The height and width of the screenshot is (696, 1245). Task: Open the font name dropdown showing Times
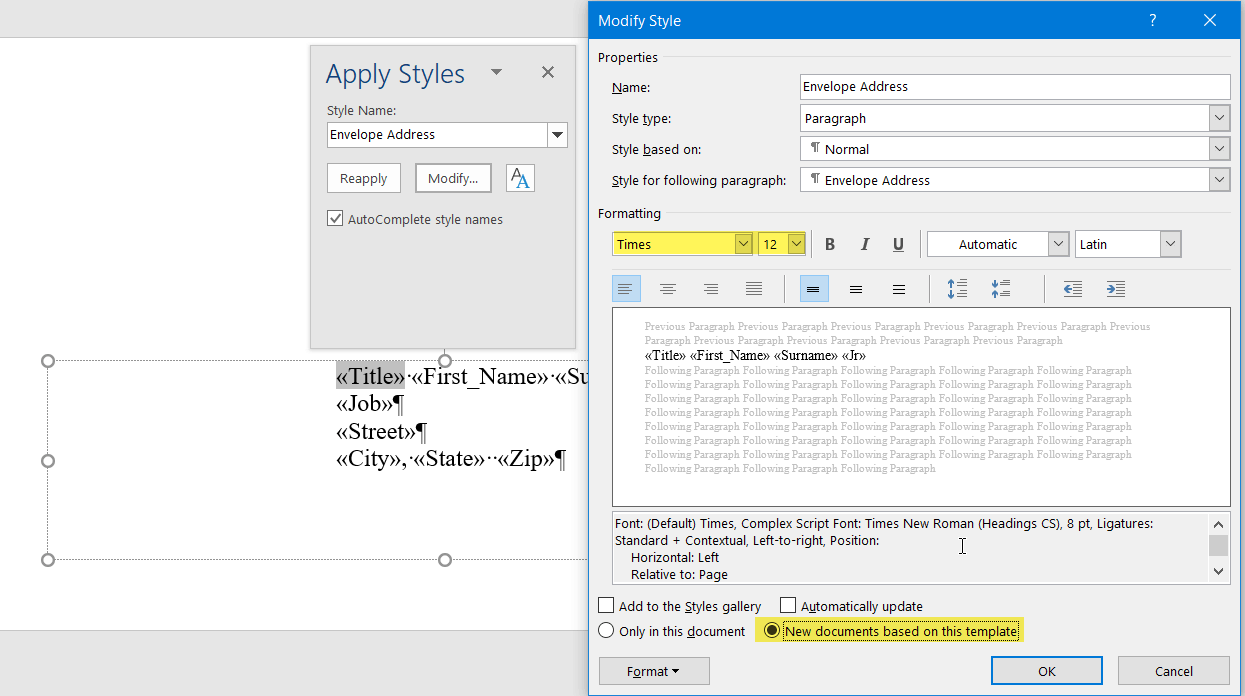point(743,244)
